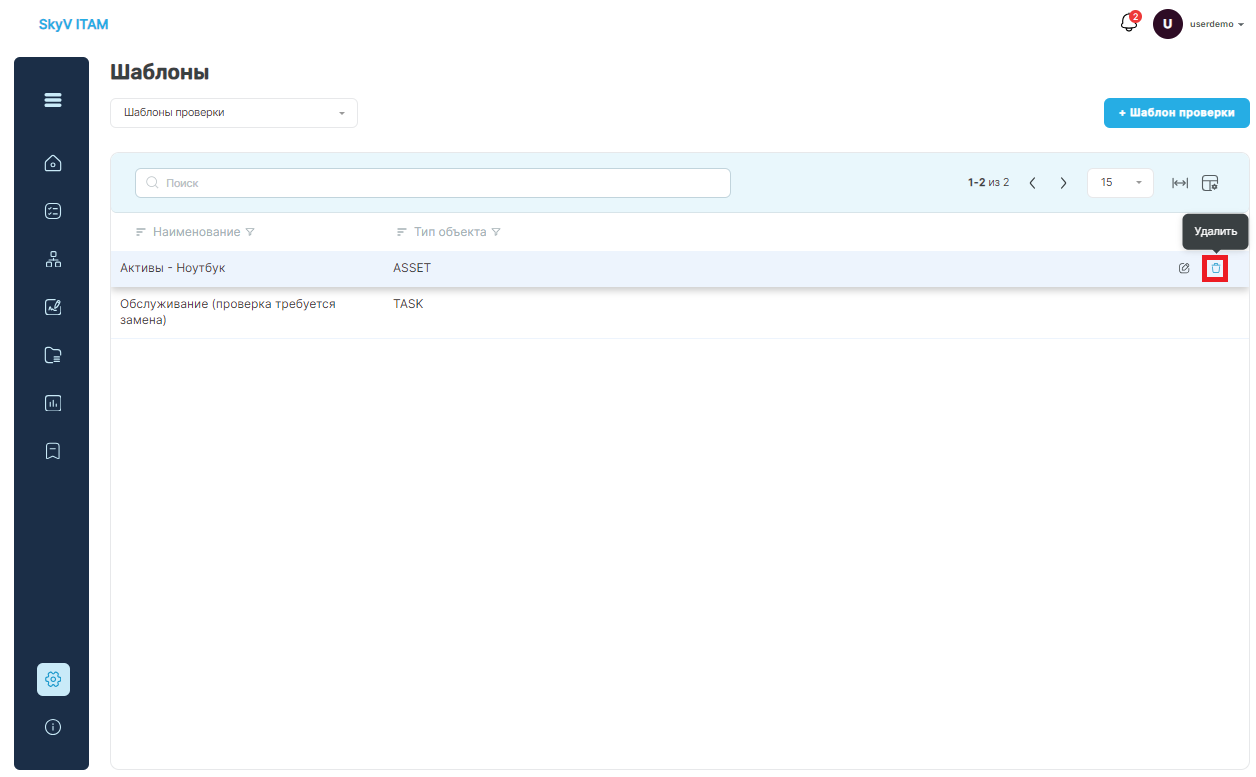Open the settings gear sidebar icon
Screen dimensions: 1256x777
53,679
